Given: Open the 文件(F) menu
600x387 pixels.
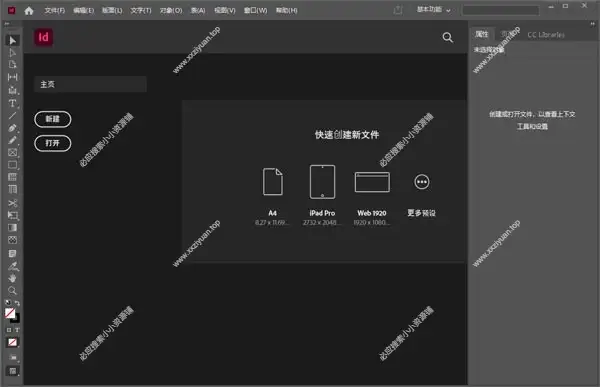Looking at the screenshot, I should click(x=54, y=10).
